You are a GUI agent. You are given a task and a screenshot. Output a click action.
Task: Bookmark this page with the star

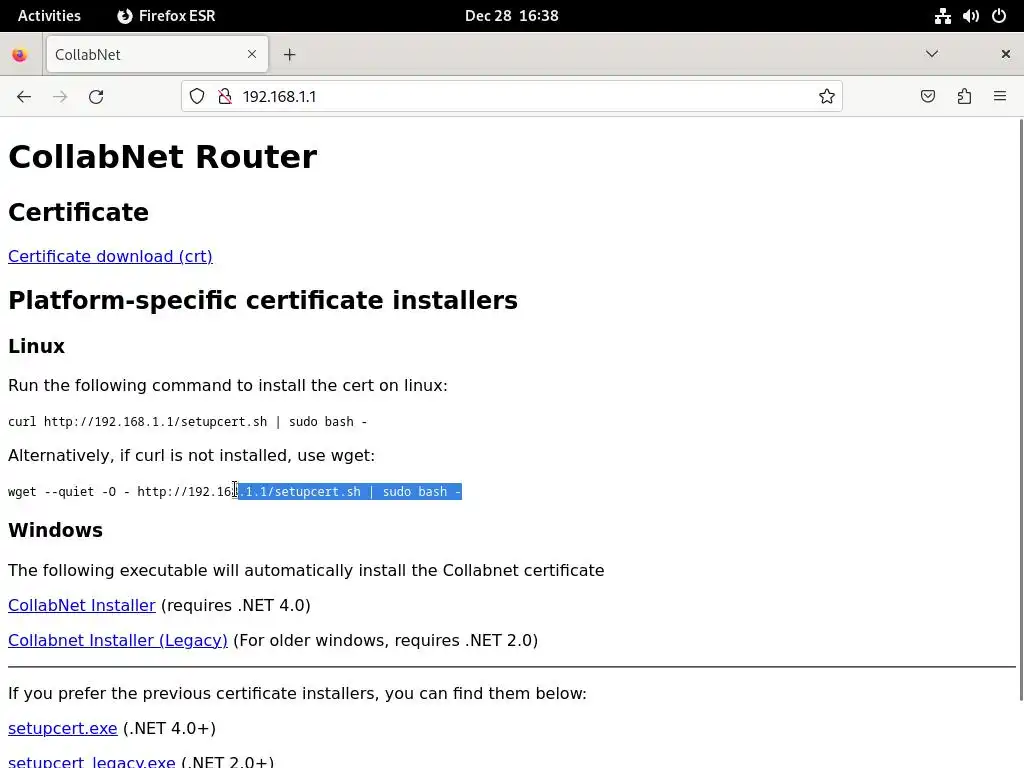pyautogui.click(x=826, y=97)
